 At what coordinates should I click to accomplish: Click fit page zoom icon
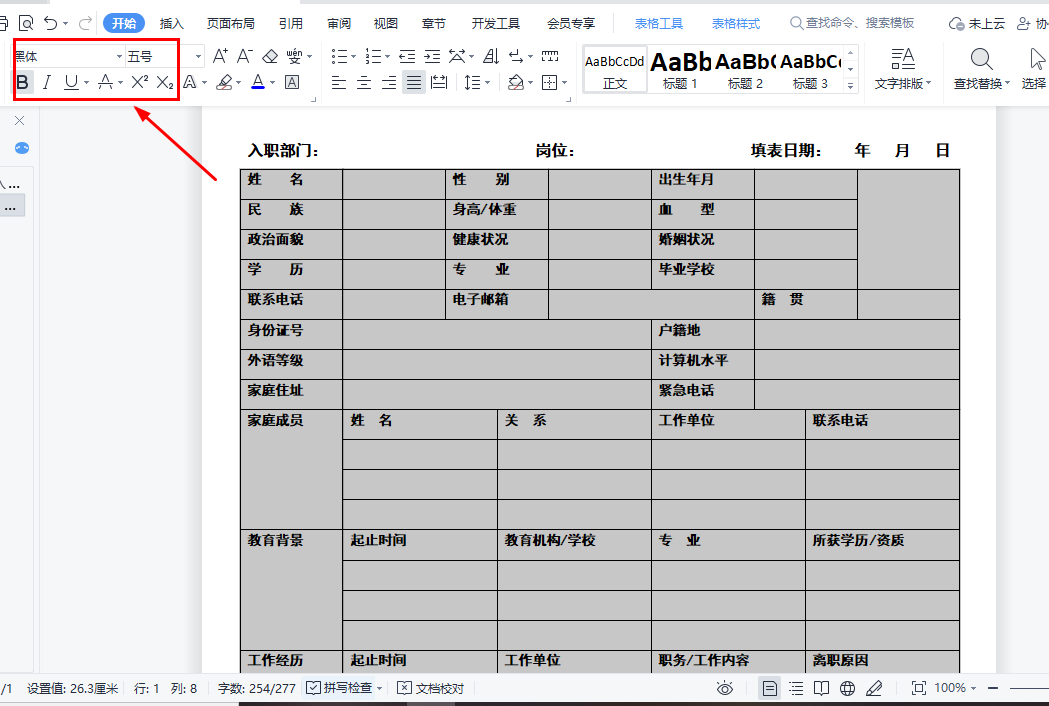919,688
